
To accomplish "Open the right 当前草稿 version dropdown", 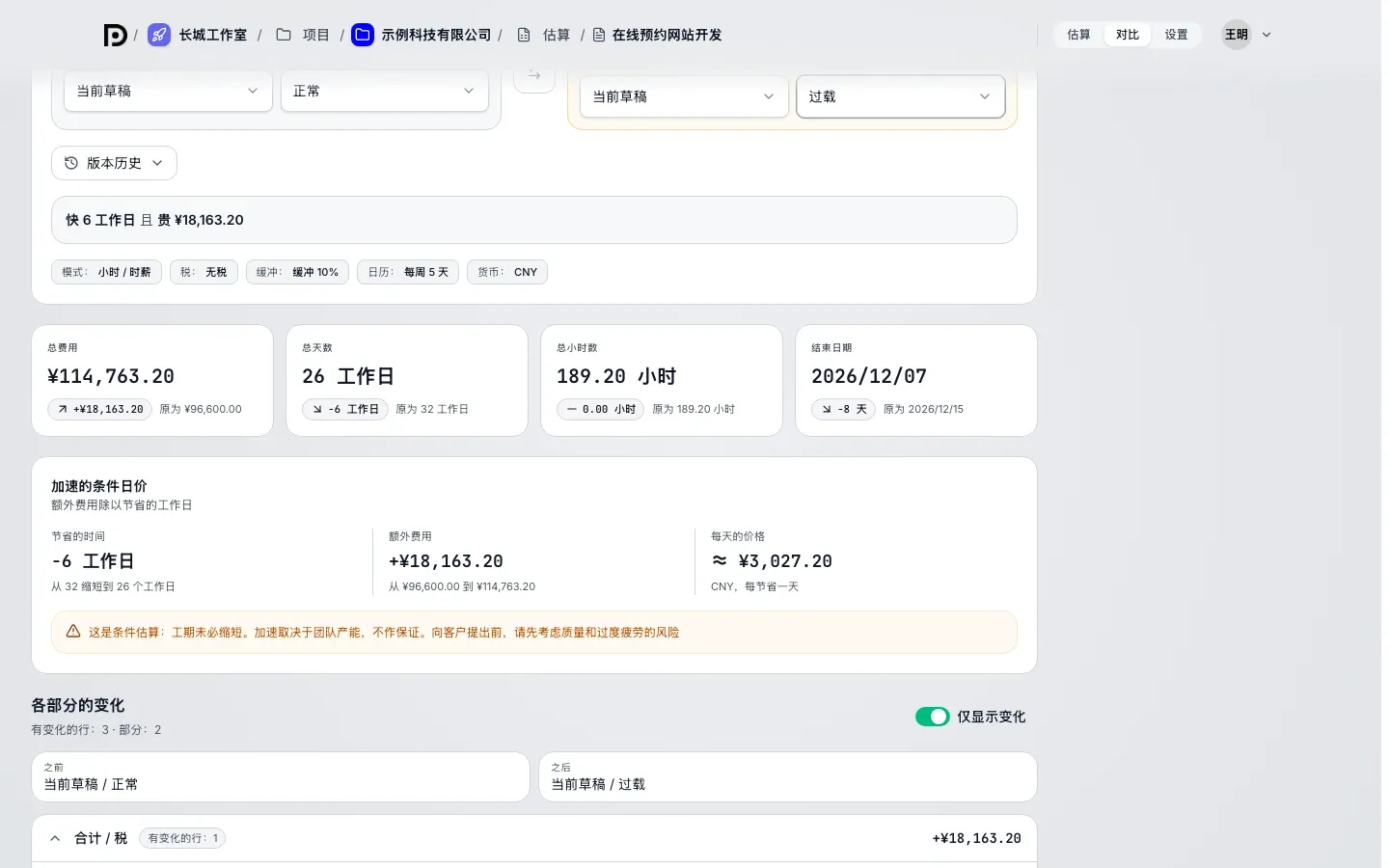I will pos(684,96).
